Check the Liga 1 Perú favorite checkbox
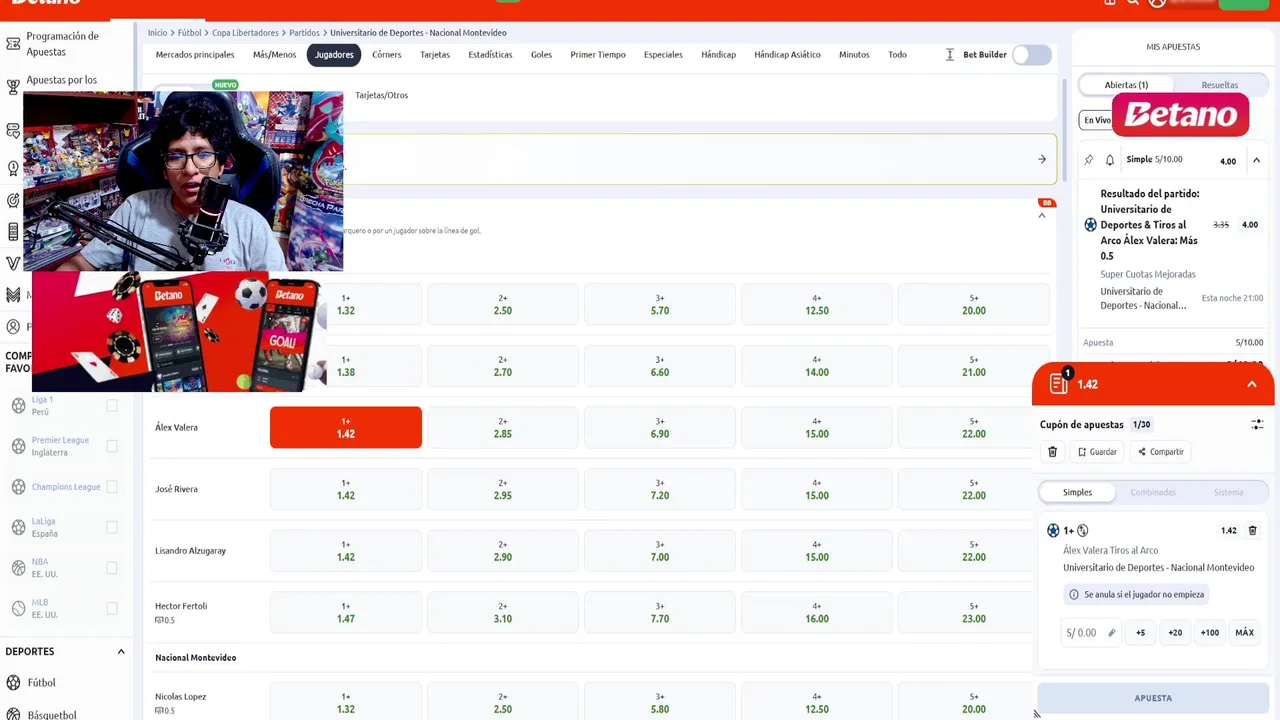 [112, 405]
